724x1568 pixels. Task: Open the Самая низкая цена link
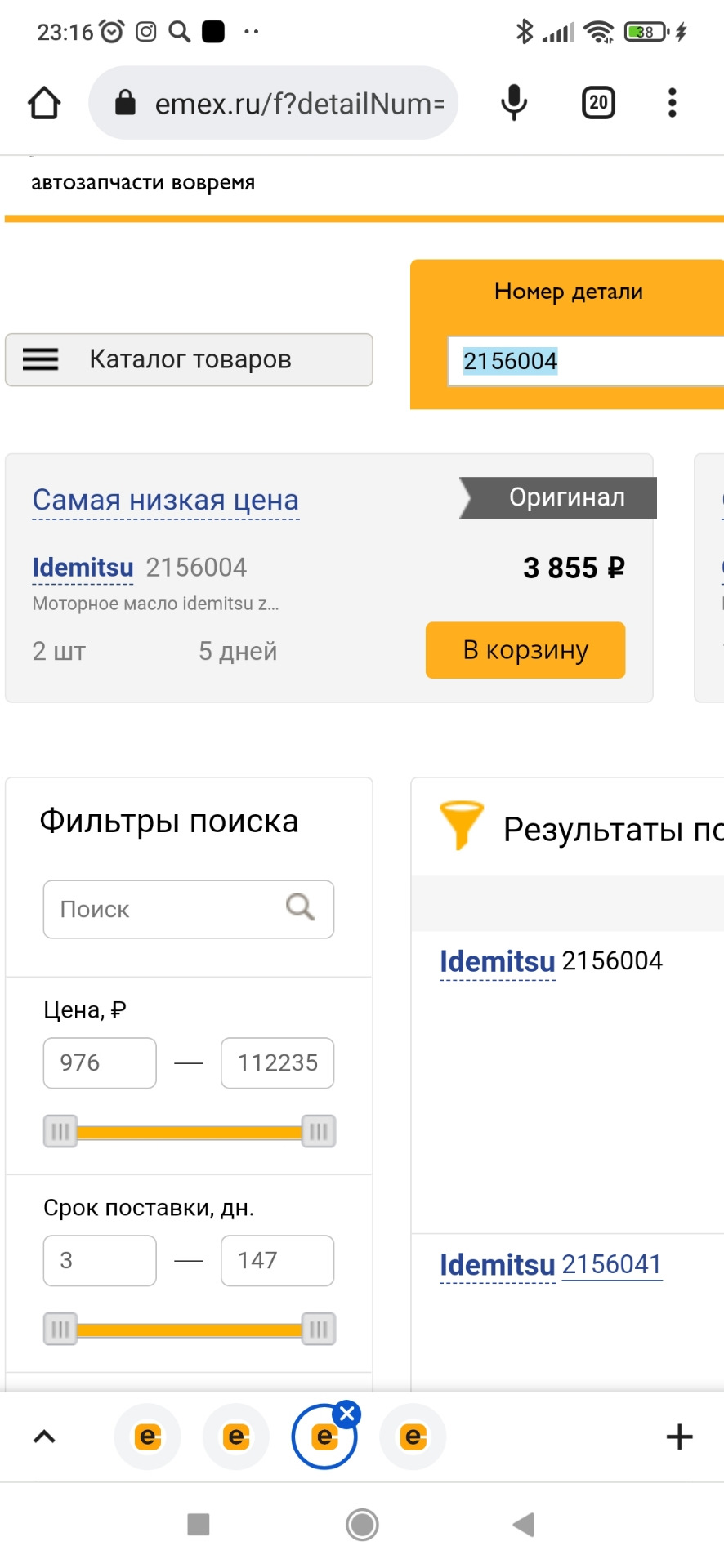point(166,500)
